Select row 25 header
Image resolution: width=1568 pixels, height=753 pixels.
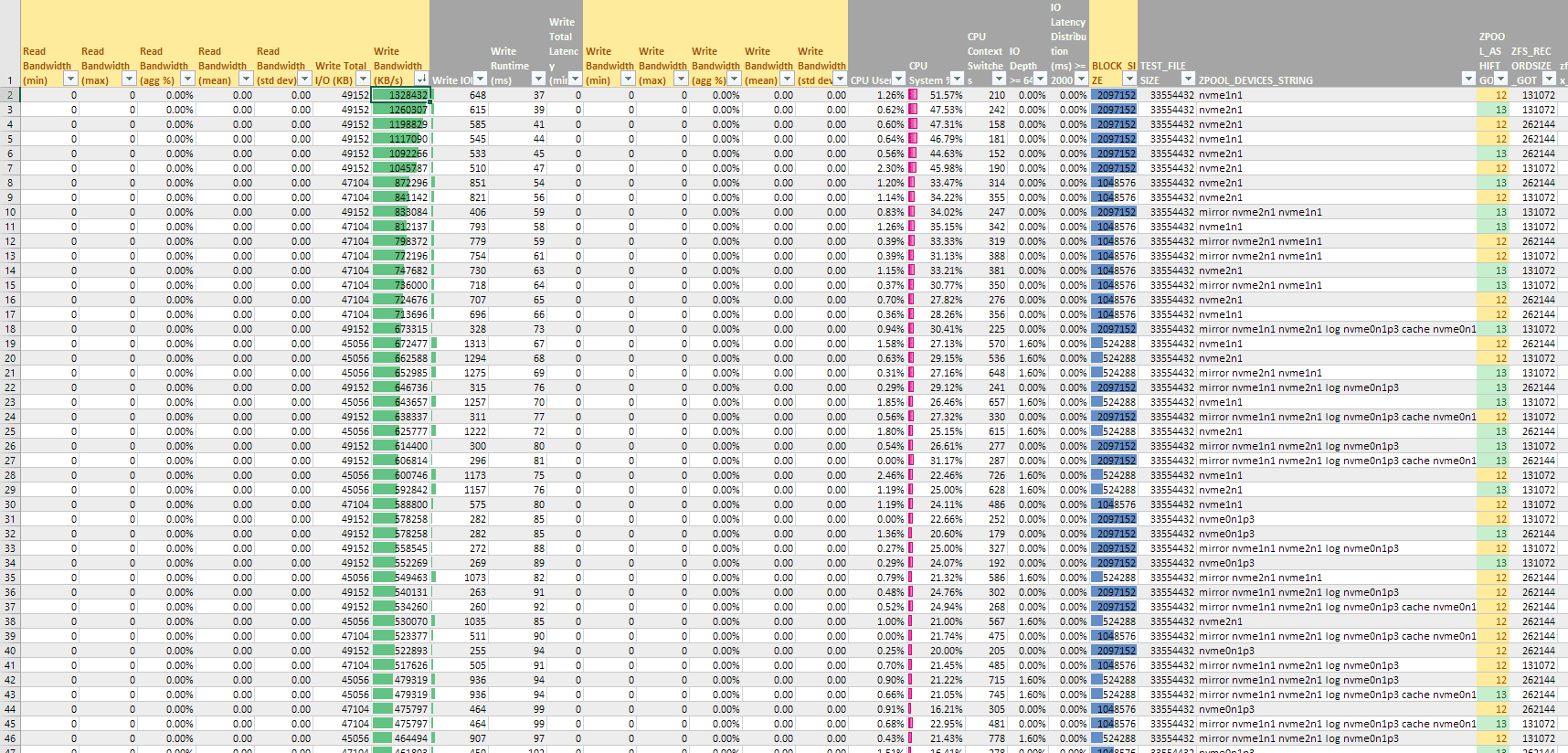(10, 431)
